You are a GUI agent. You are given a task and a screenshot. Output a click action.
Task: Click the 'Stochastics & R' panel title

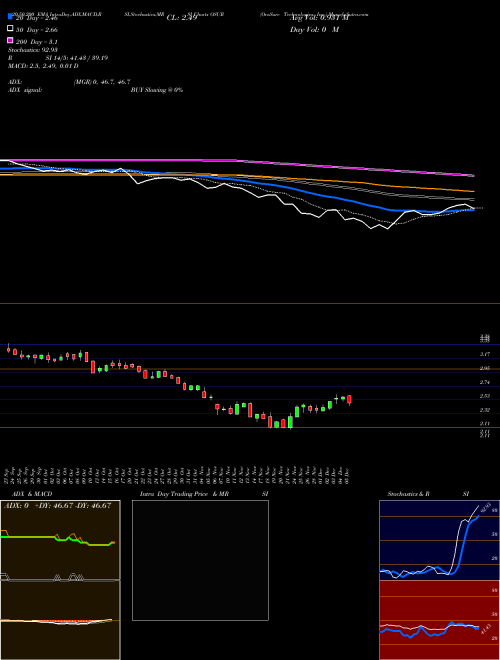(408, 494)
